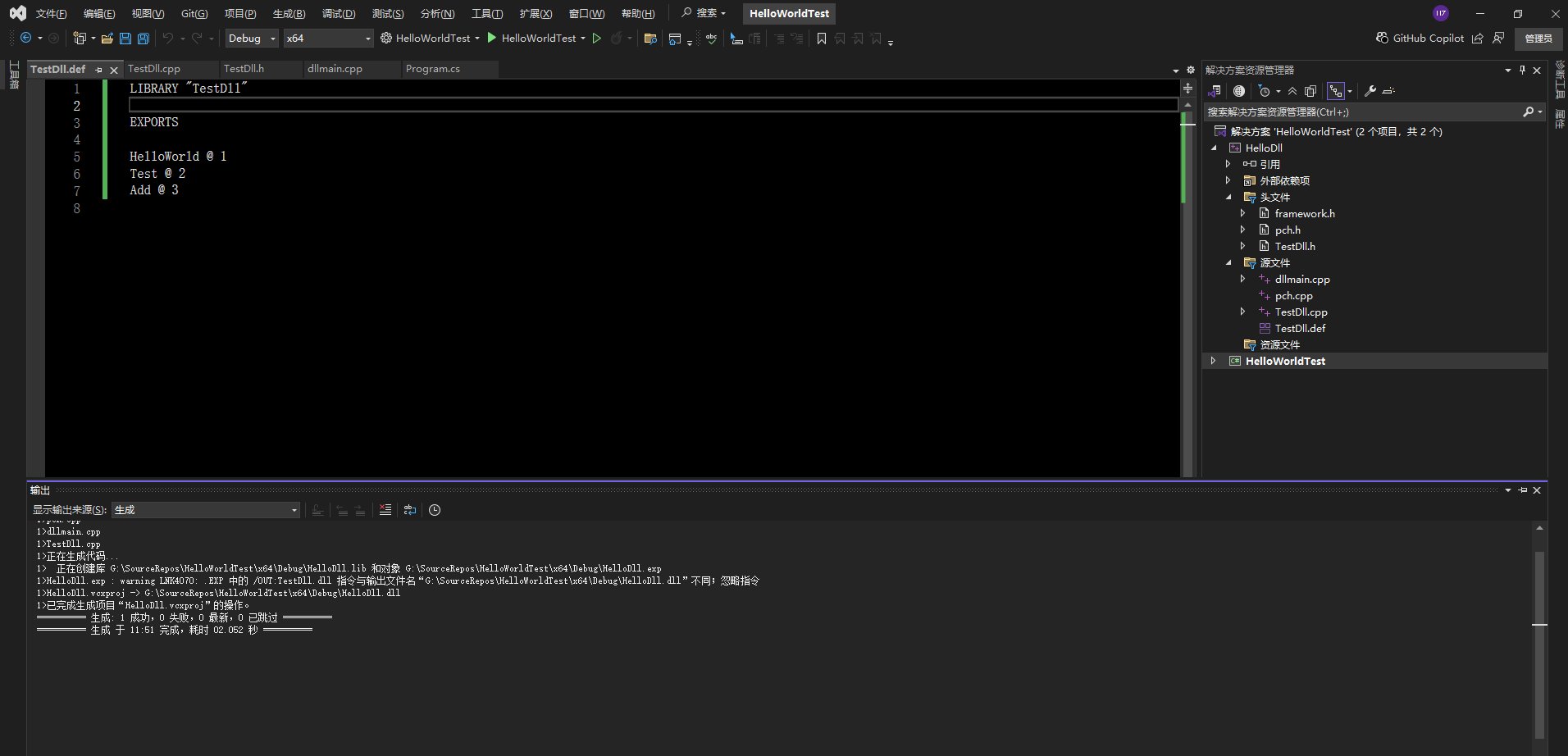Open the 生成(B) Build menu
The width and height of the screenshot is (1568, 756).
tap(289, 14)
